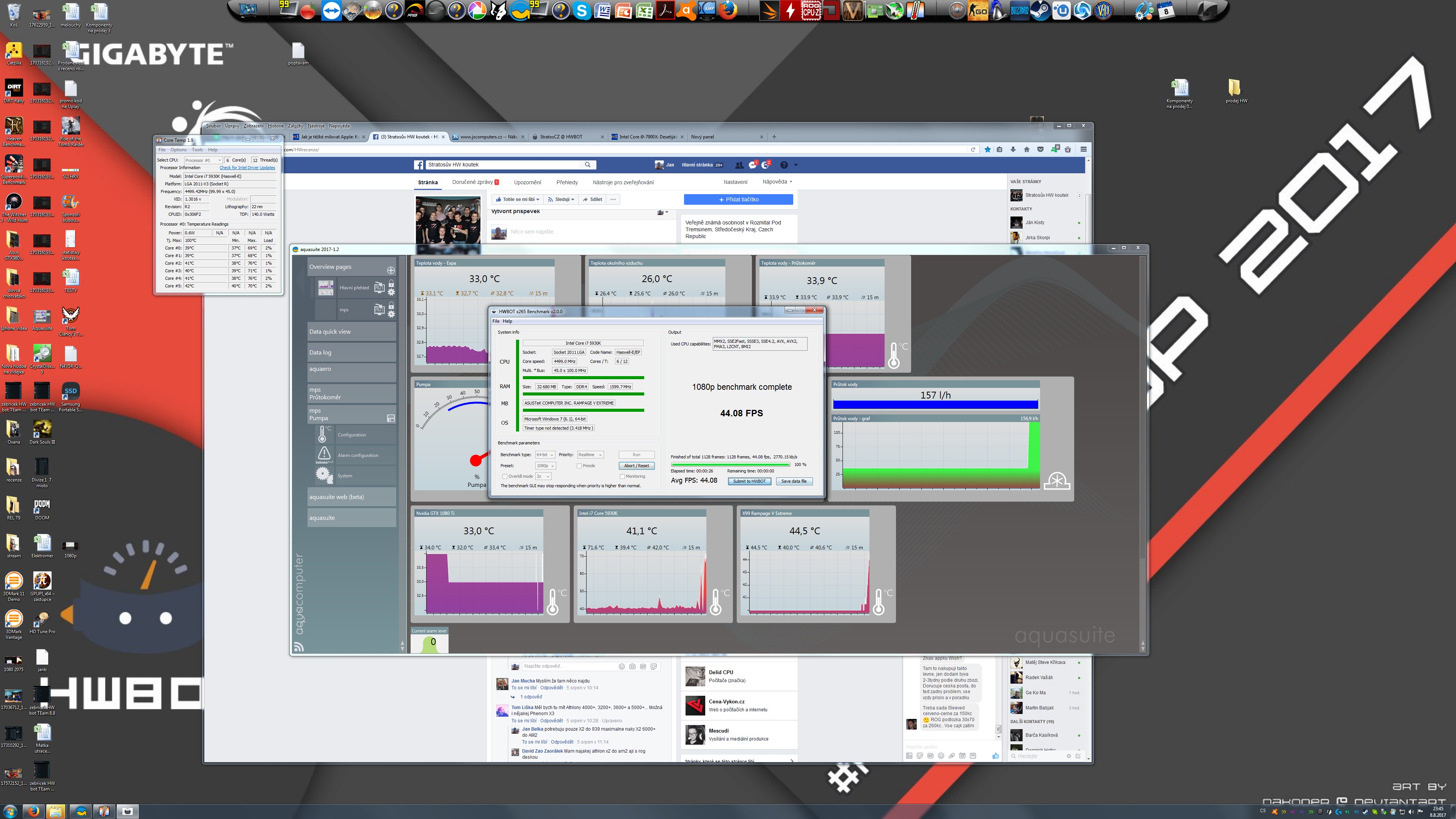Open Preset 1080p dropdown
1456x819 pixels.
pos(546,466)
